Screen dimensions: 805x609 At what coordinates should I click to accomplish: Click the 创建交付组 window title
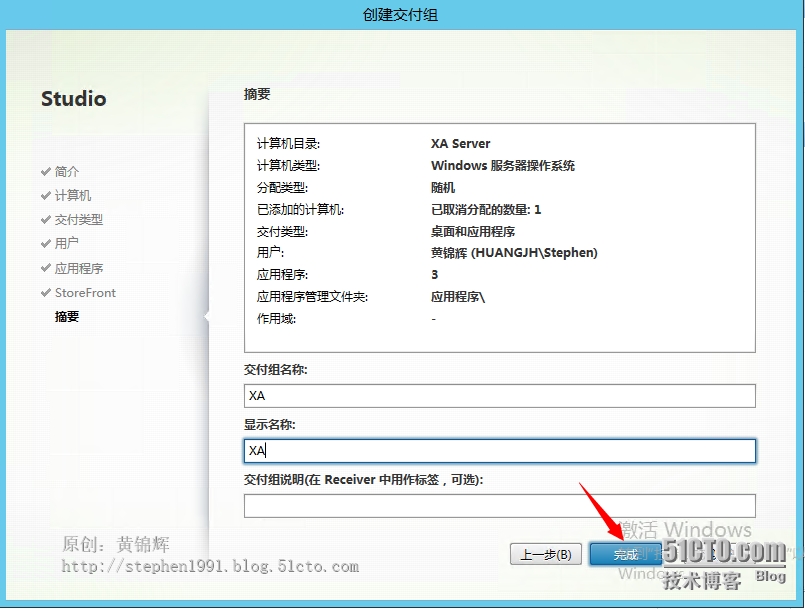coord(400,14)
